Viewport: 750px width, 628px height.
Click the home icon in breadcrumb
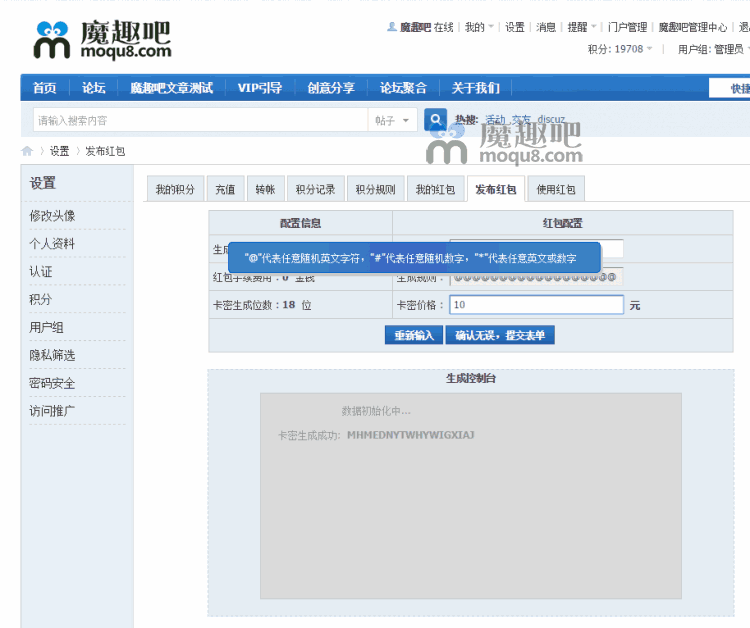[x=27, y=151]
